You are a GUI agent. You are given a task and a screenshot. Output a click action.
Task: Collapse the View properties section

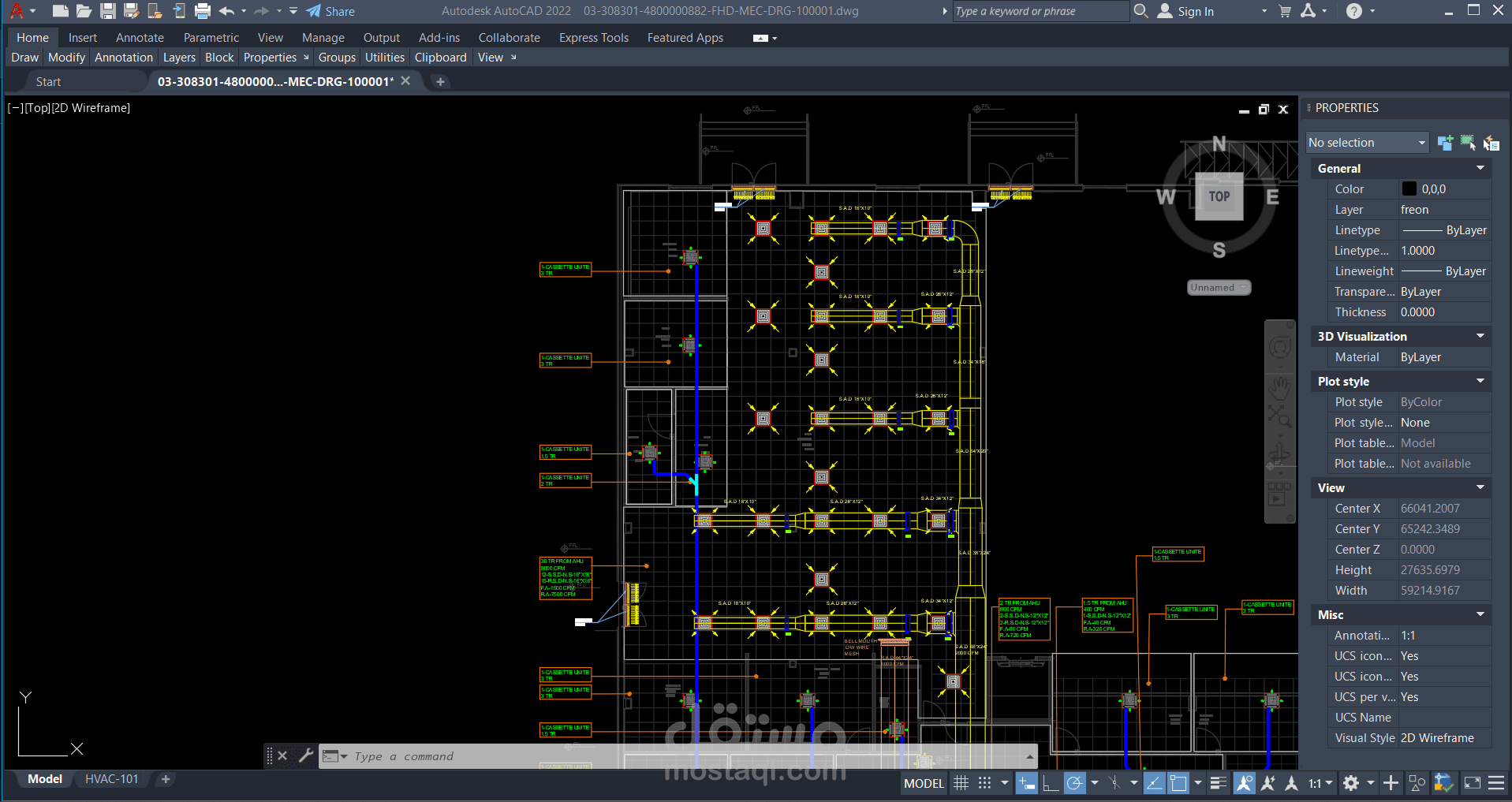pyautogui.click(x=1480, y=487)
